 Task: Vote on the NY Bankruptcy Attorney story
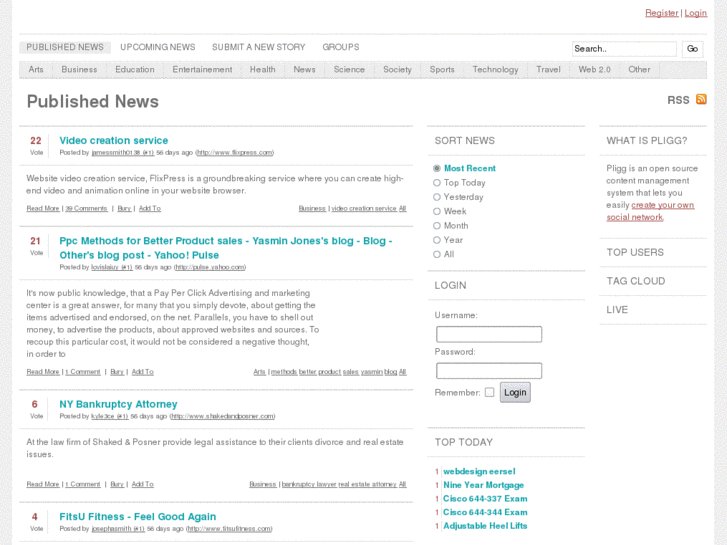pyautogui.click(x=36, y=416)
